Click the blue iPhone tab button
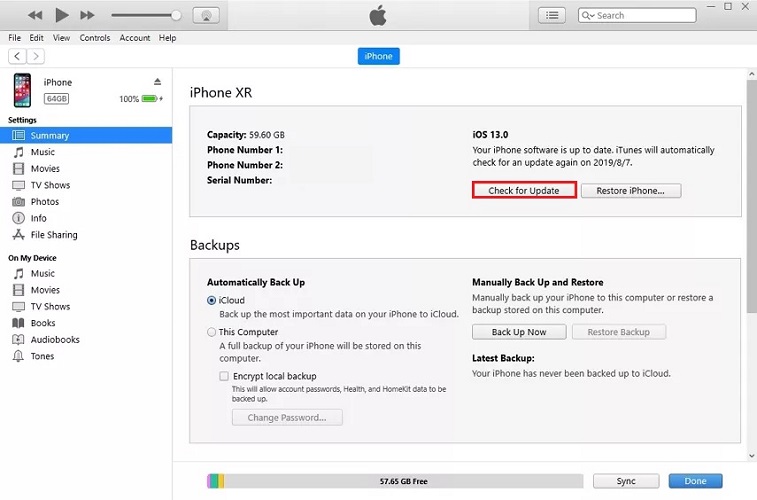 pyautogui.click(x=378, y=56)
